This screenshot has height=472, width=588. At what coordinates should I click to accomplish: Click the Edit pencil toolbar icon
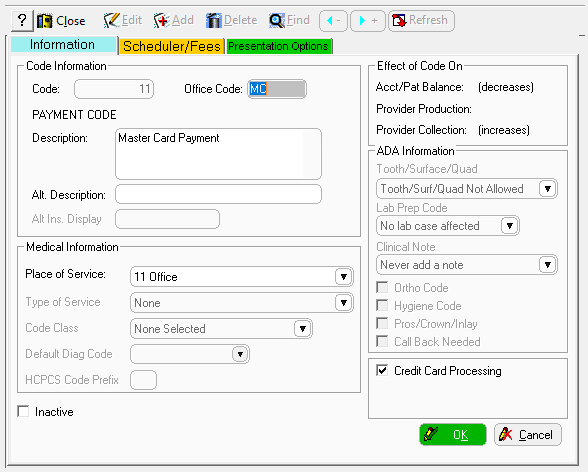tap(111, 20)
